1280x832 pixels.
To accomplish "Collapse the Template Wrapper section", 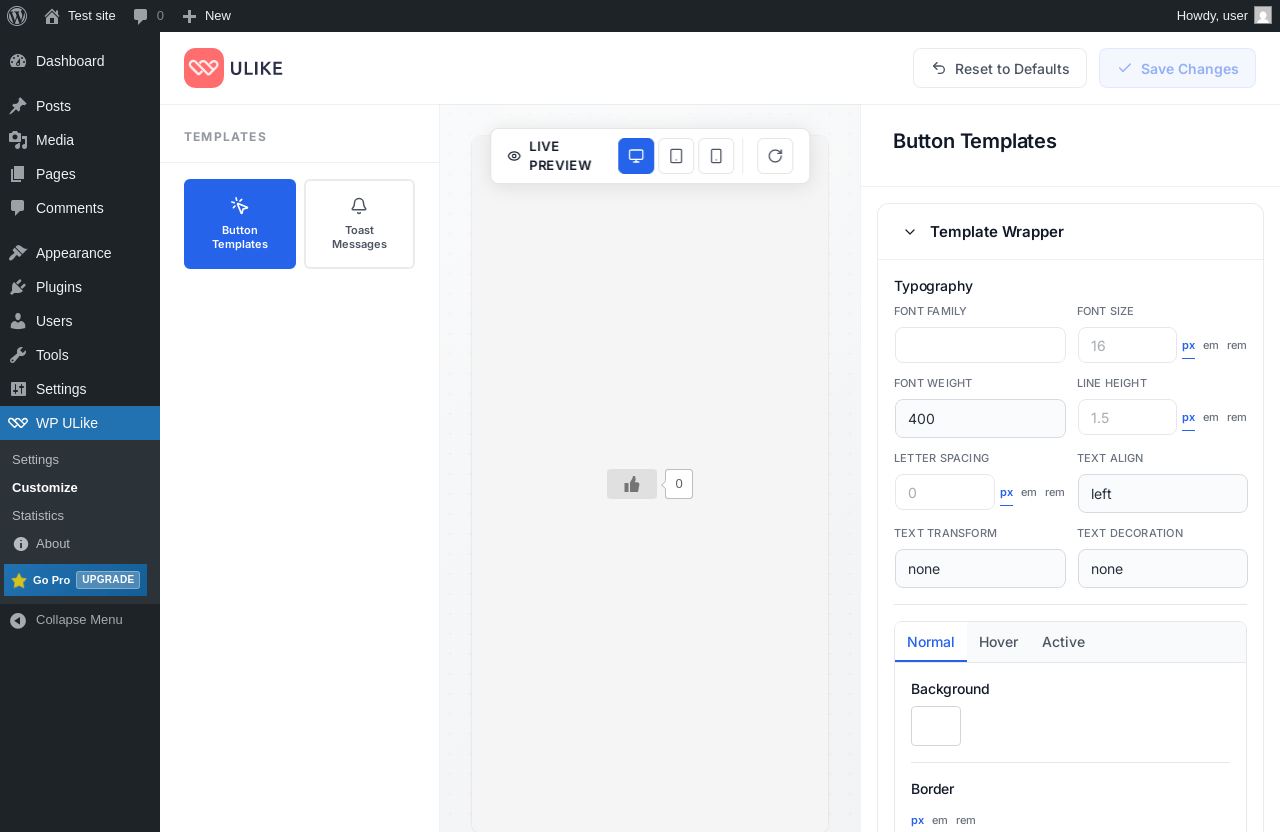I will (x=910, y=232).
